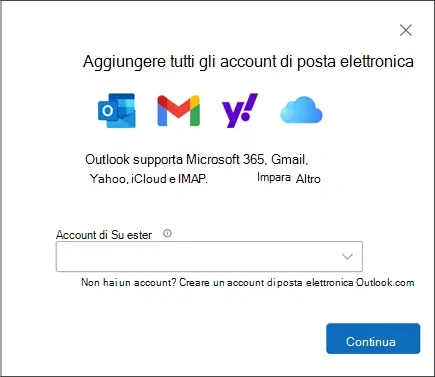Click the word Altro in the link
435x377 pixels.
tap(308, 179)
